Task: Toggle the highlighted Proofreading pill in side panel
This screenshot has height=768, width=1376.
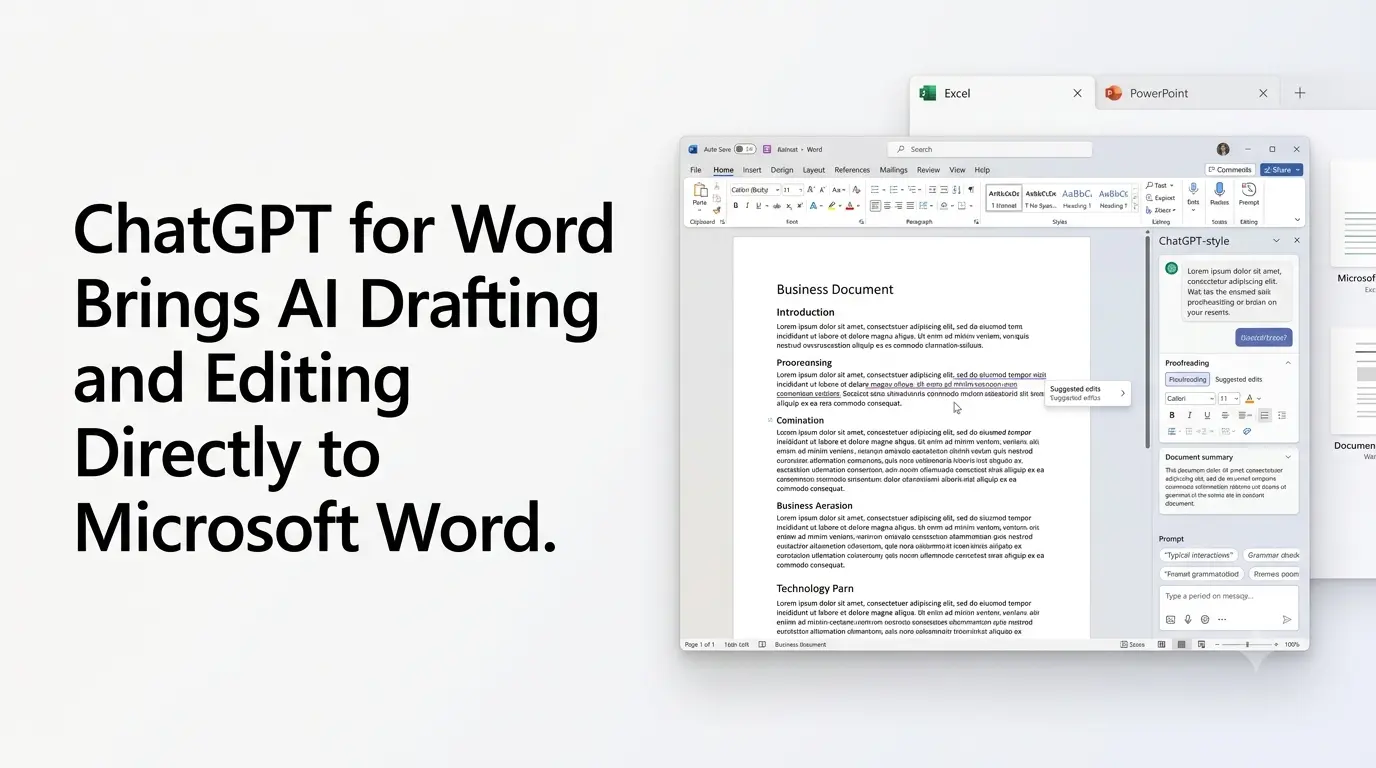Action: [x=1187, y=379]
